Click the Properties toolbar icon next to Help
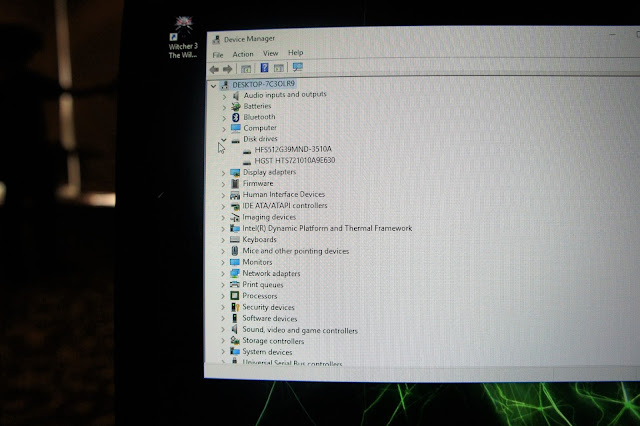 (279, 68)
